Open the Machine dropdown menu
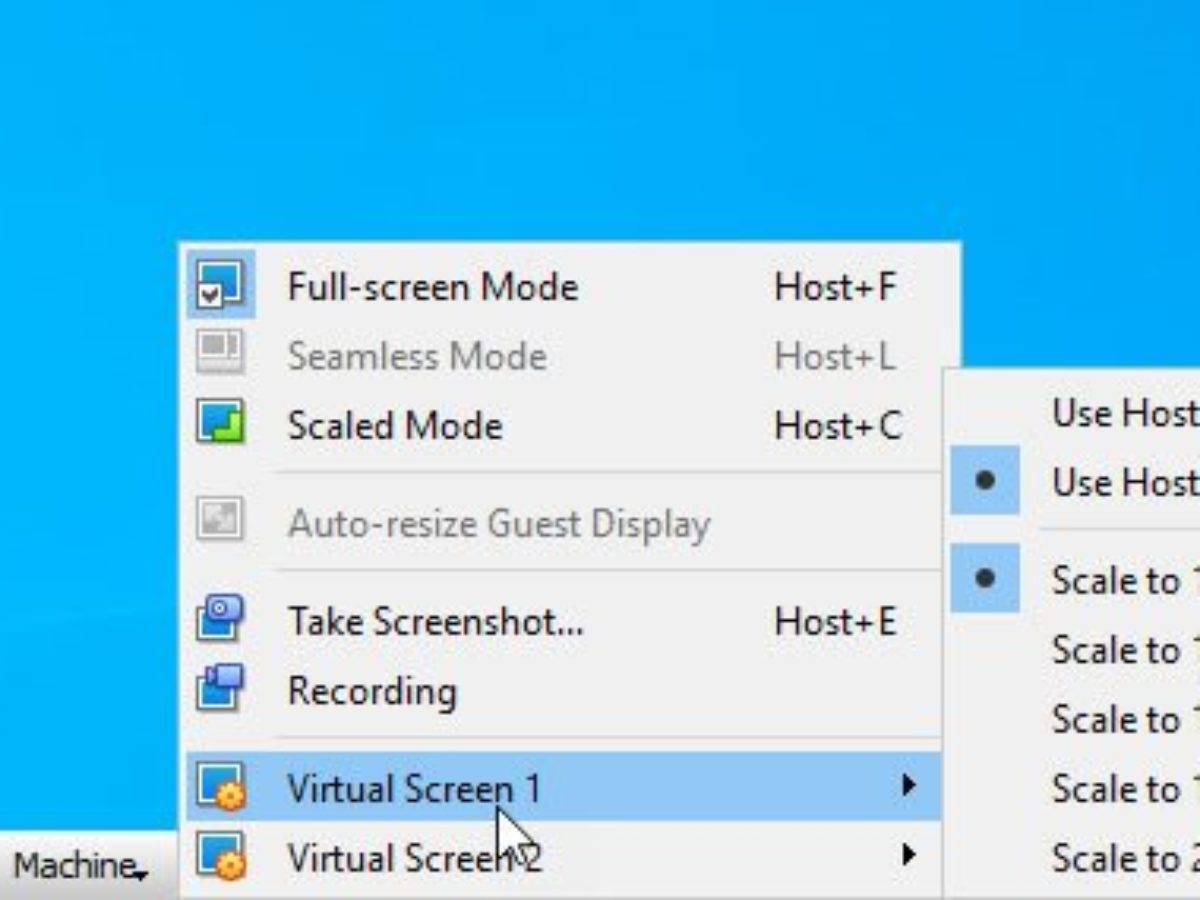The width and height of the screenshot is (1200, 900). 81,866
